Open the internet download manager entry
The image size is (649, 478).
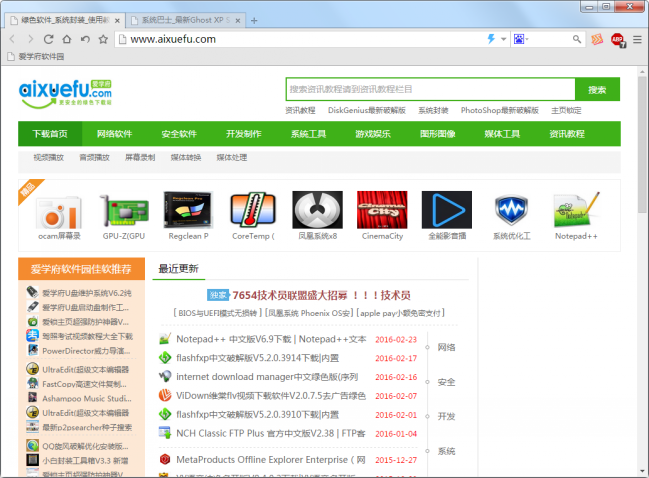[267, 377]
